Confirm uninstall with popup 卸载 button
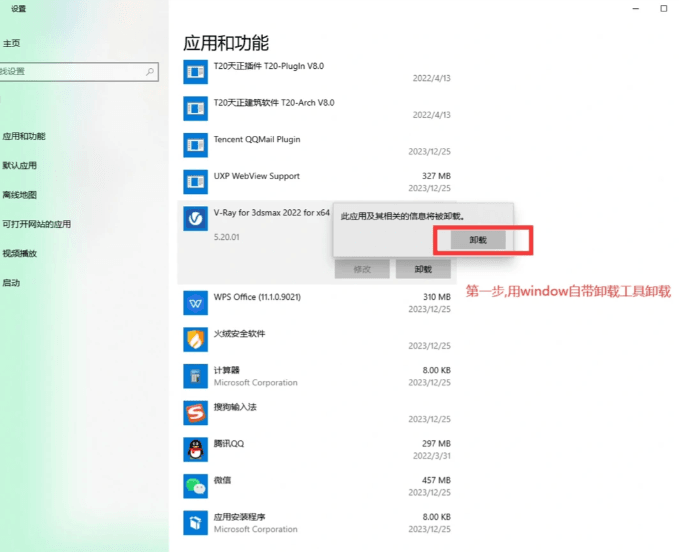The image size is (679, 552). [478, 240]
